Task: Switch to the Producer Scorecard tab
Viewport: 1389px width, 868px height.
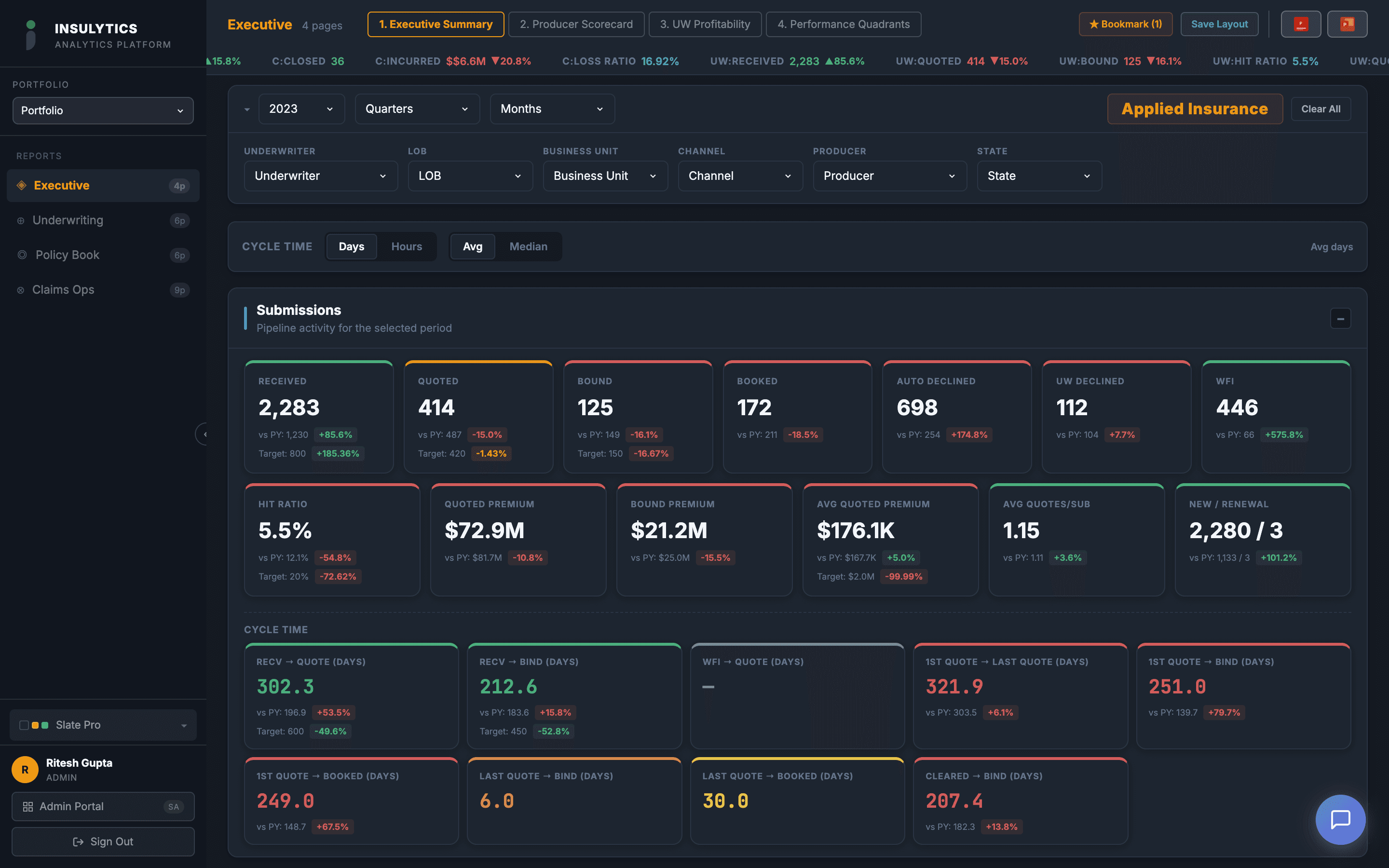Action: click(x=576, y=24)
